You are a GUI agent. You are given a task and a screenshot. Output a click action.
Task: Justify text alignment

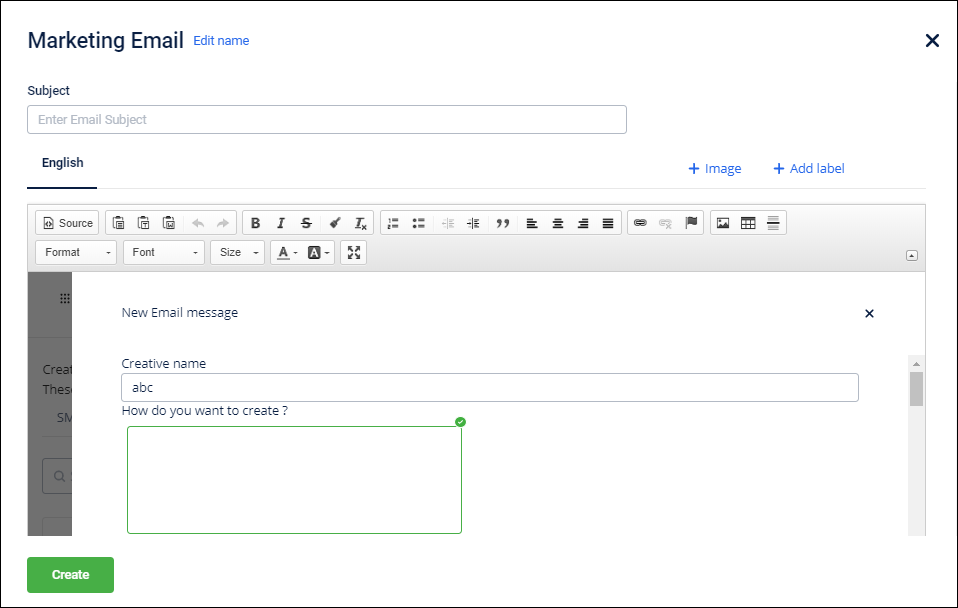608,223
